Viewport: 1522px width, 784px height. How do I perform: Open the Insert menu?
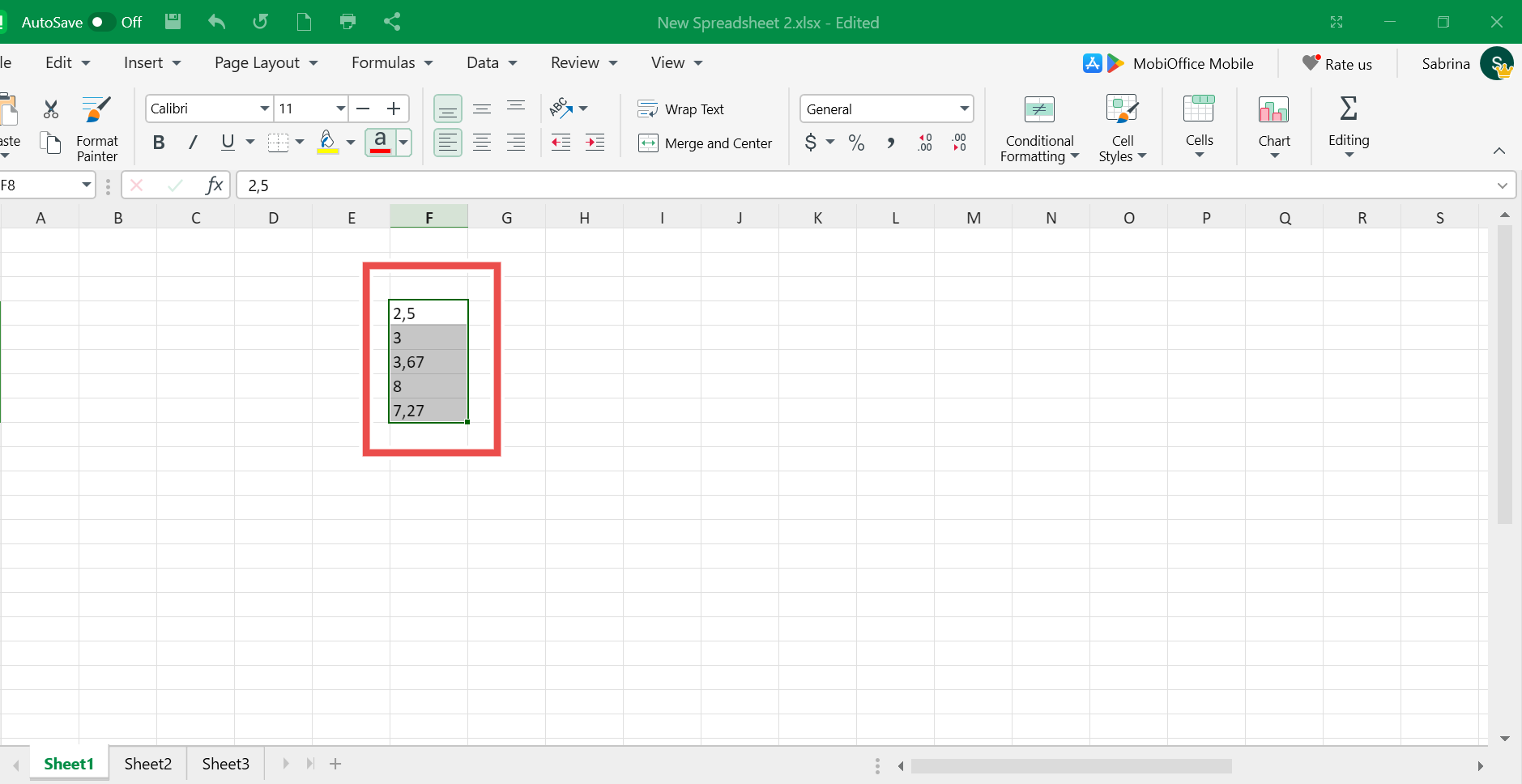[x=152, y=63]
